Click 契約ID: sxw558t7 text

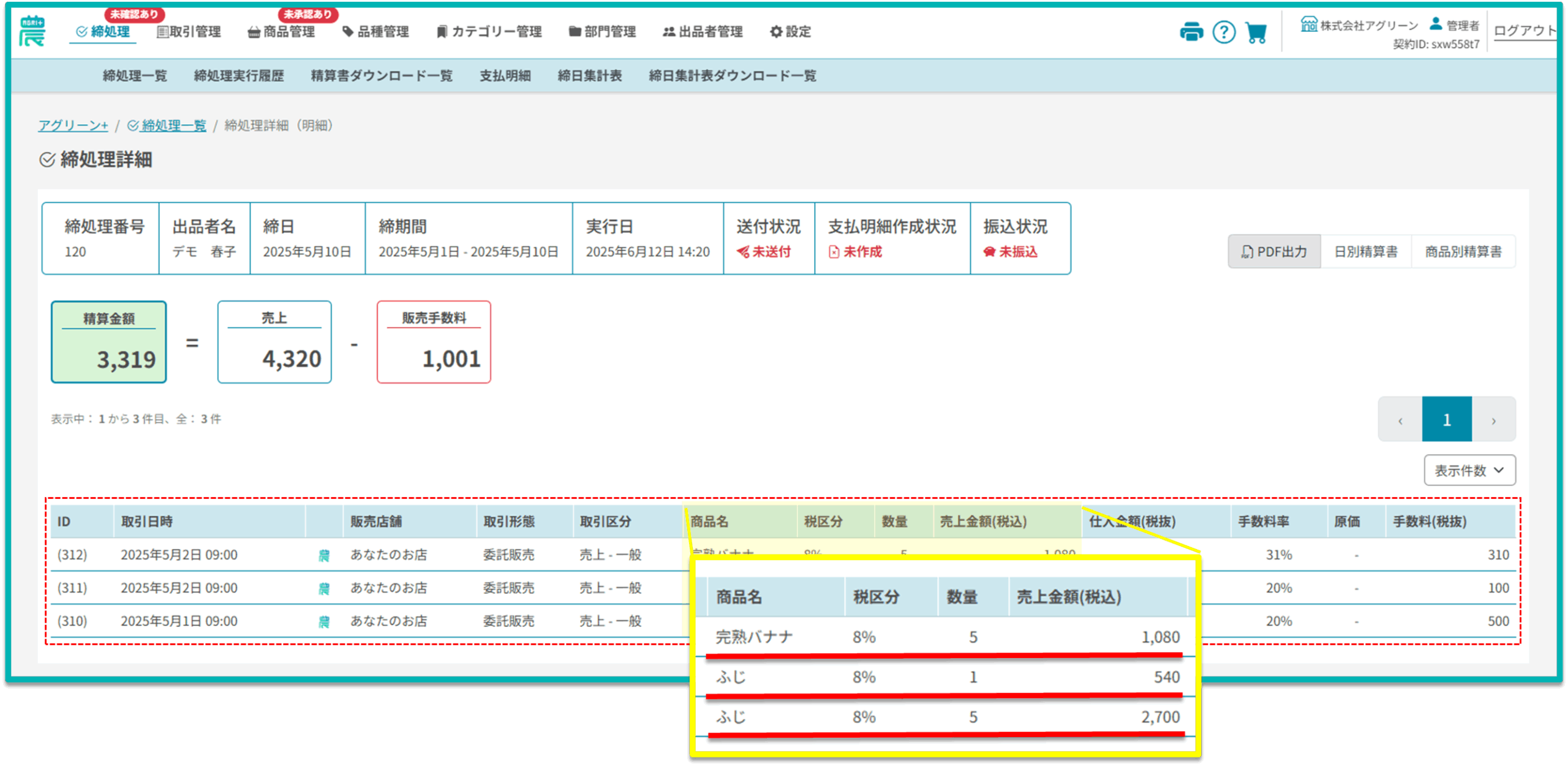tap(1436, 44)
